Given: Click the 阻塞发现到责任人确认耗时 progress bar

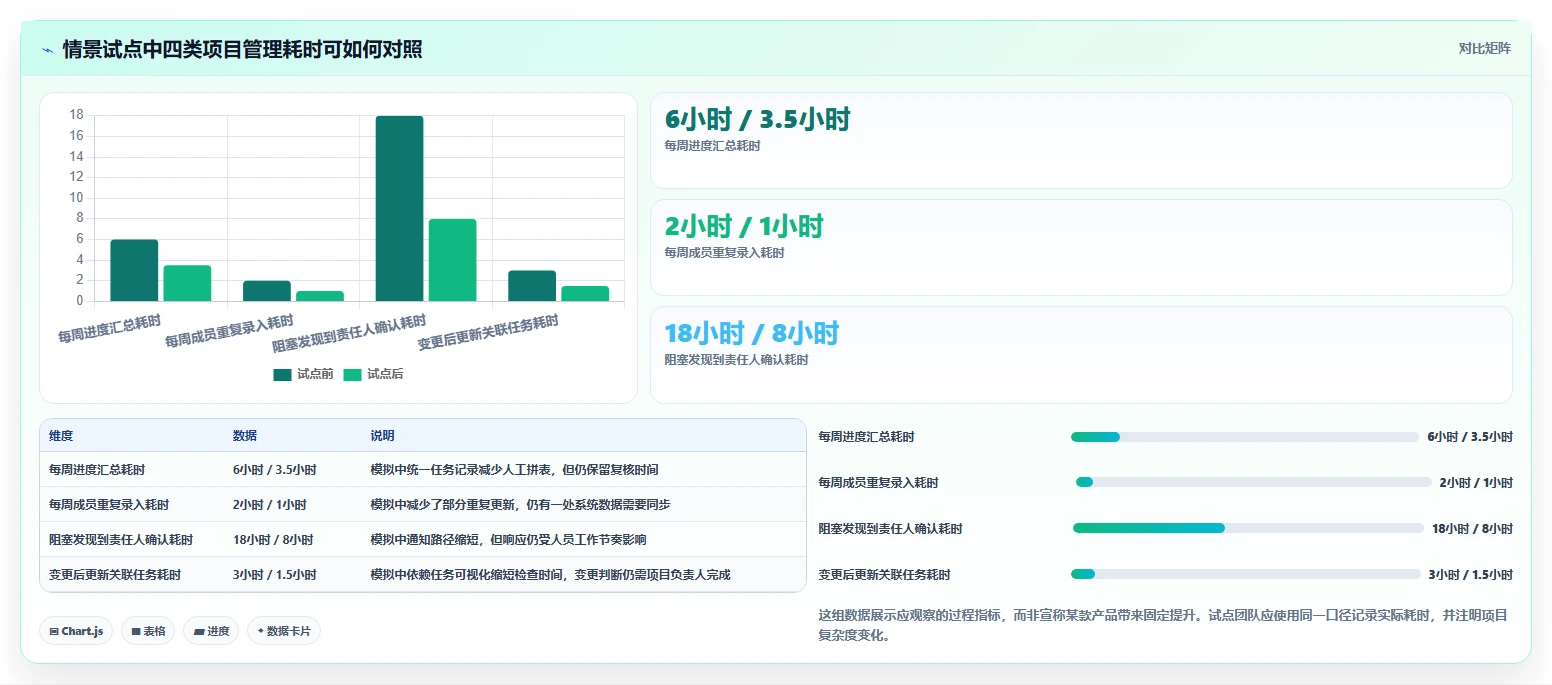Looking at the screenshot, I should (x=1248, y=528).
